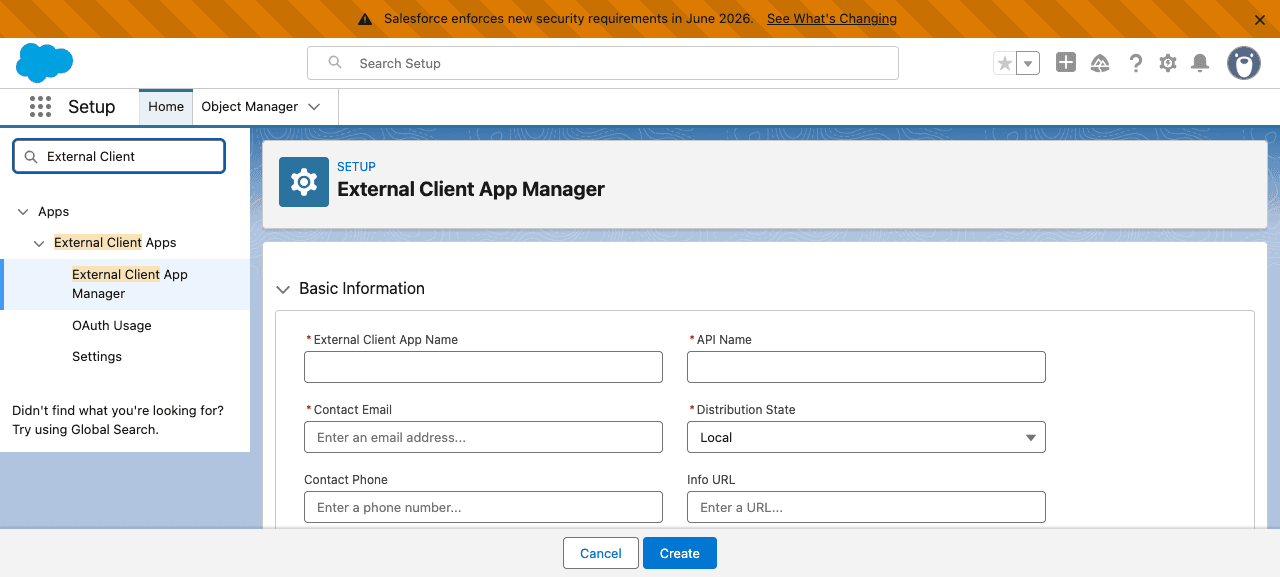Screen dimensions: 1280x577
Task: Switch to the Object Manager tab
Action: 250,107
